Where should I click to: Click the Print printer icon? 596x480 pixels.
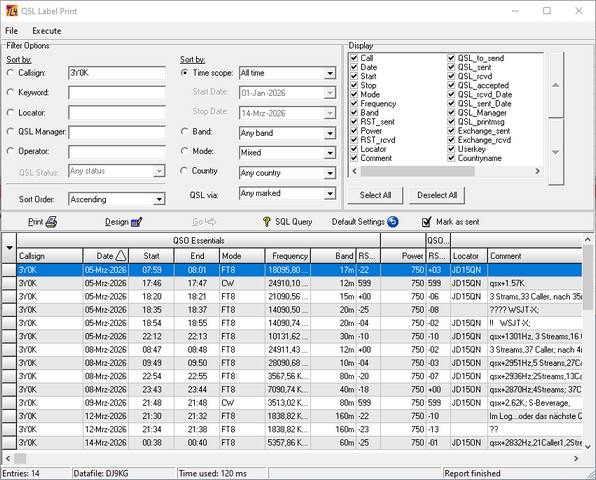[x=51, y=222]
